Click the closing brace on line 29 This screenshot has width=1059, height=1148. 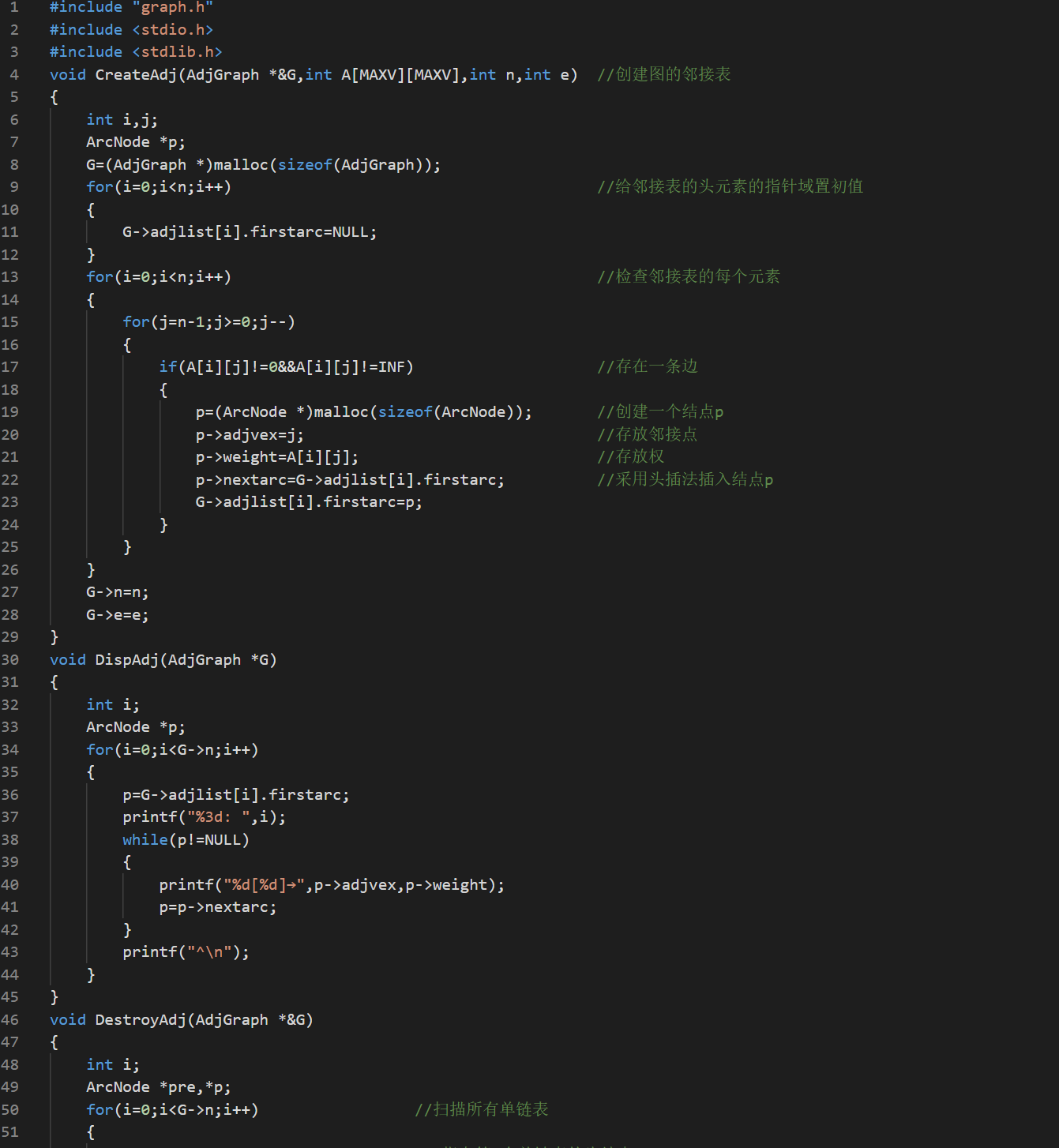54,636
